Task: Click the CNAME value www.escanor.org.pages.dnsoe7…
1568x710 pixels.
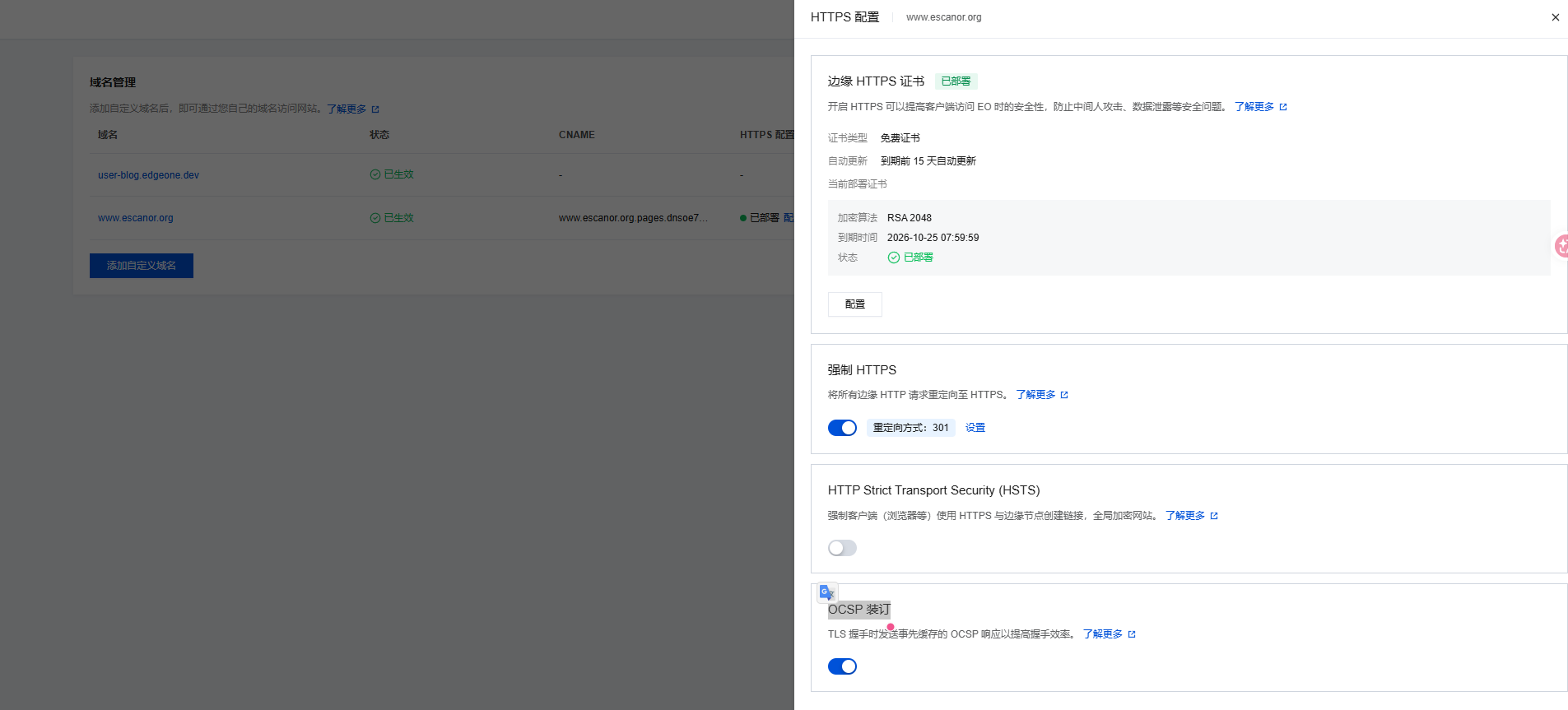Action: pyautogui.click(x=633, y=218)
